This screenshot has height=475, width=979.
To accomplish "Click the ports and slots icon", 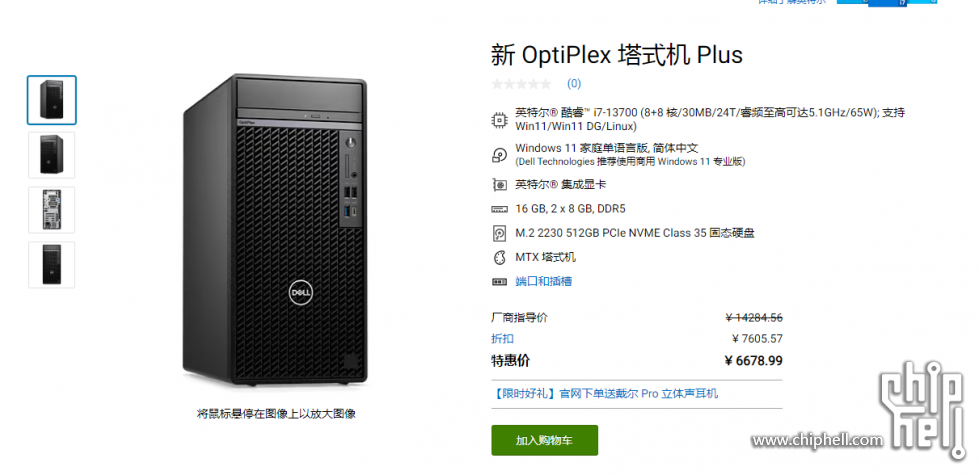I will [x=499, y=282].
